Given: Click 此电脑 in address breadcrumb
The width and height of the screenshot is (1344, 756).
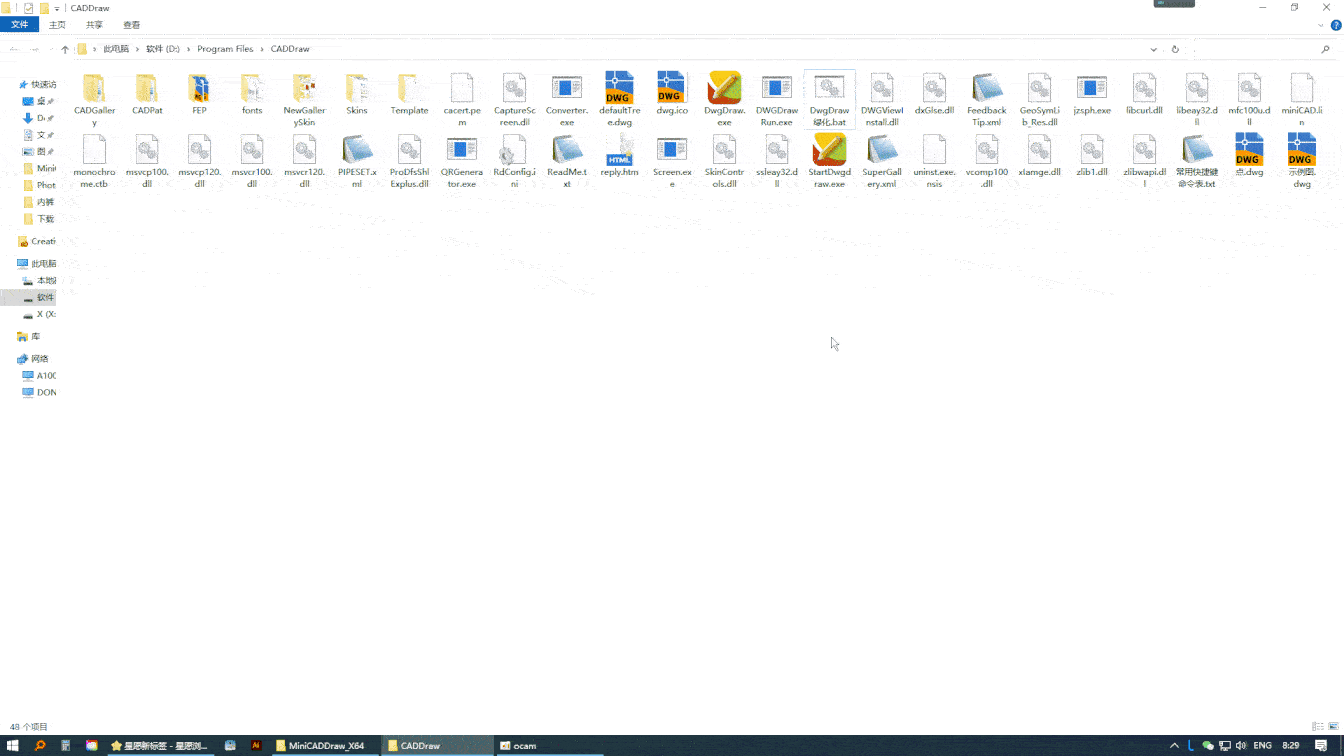Looking at the screenshot, I should coord(116,49).
